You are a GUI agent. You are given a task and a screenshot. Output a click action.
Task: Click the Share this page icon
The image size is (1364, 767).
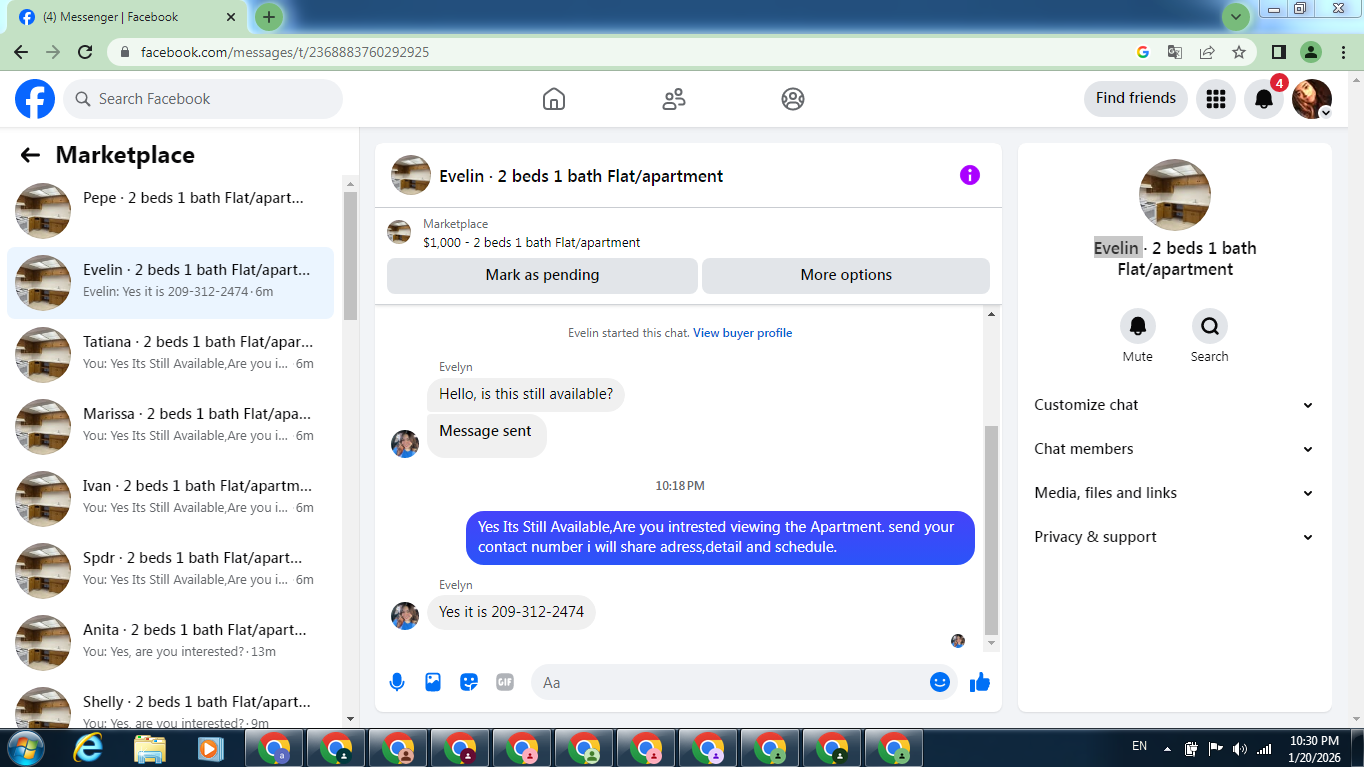point(1207,52)
